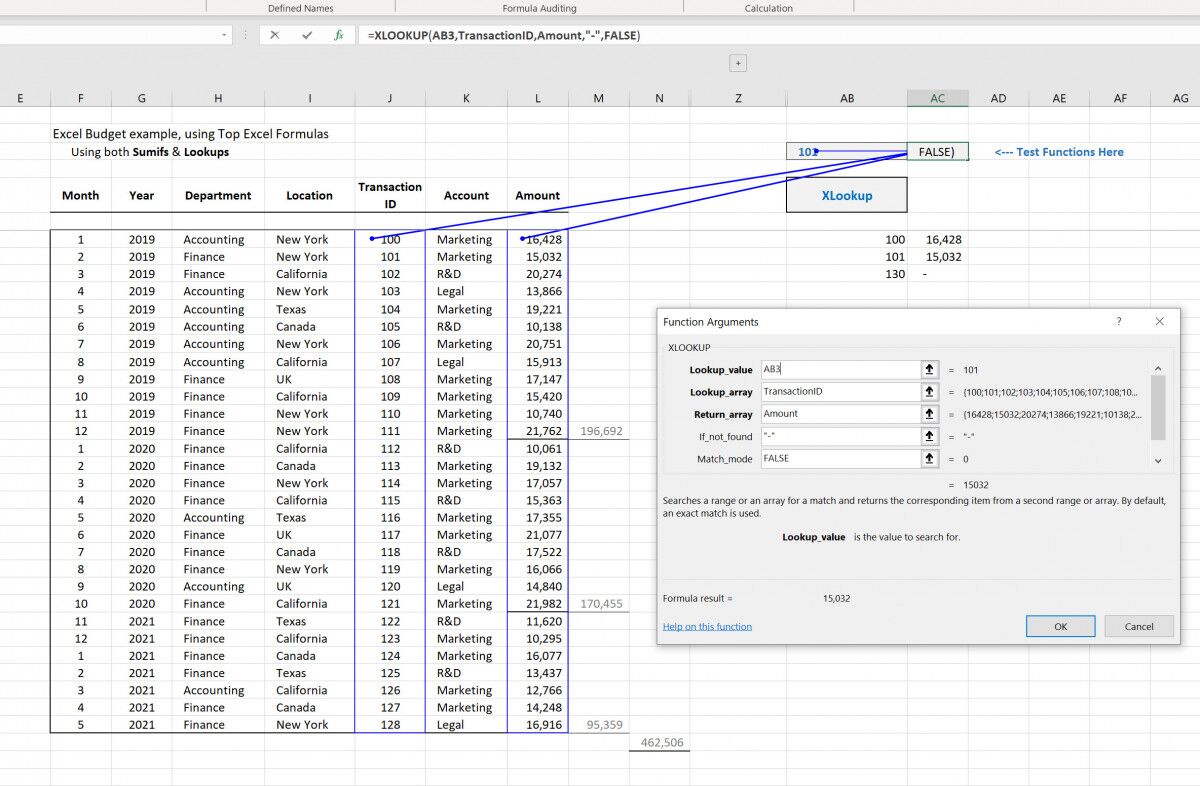Close the Function Arguments dialog
The height and width of the screenshot is (786, 1200).
[1159, 322]
